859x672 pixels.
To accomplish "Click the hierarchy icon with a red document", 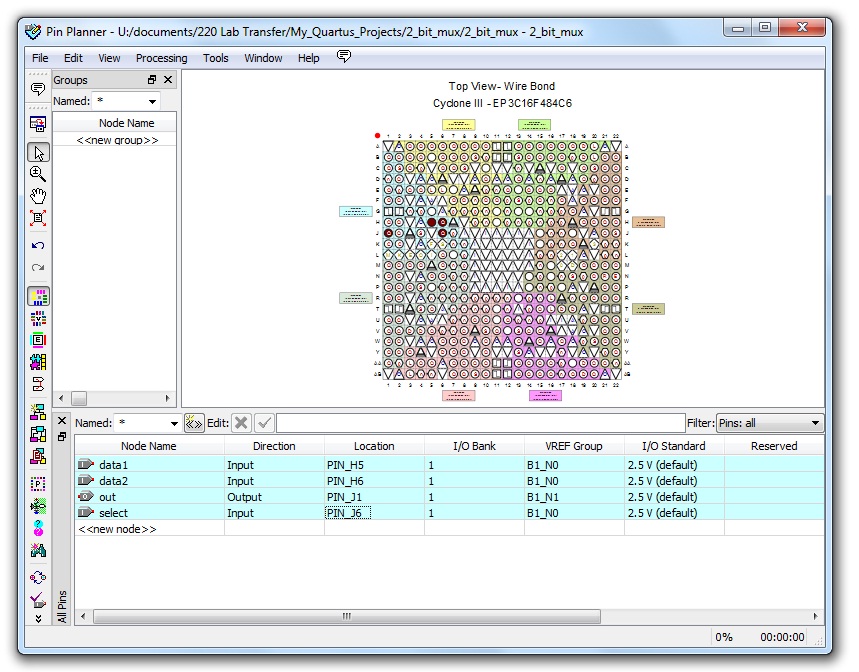I will [x=38, y=456].
